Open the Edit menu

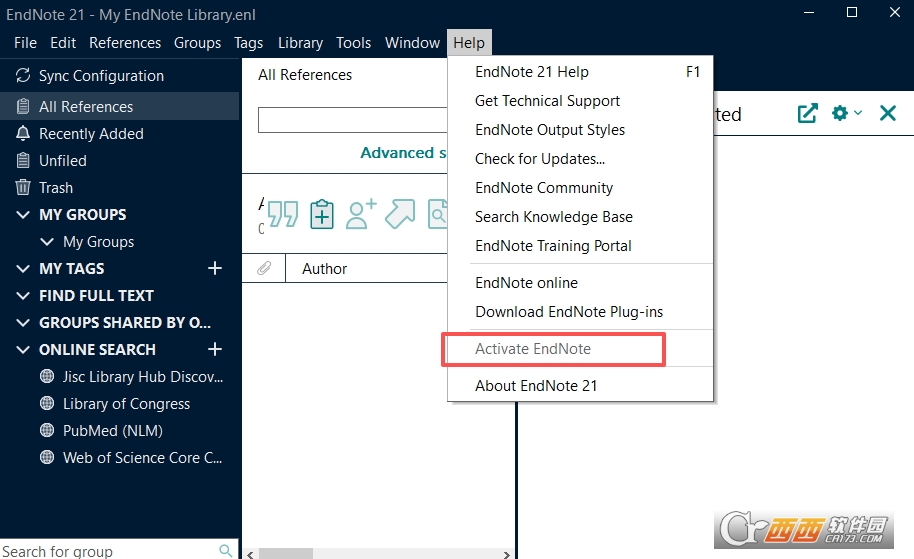pyautogui.click(x=63, y=43)
